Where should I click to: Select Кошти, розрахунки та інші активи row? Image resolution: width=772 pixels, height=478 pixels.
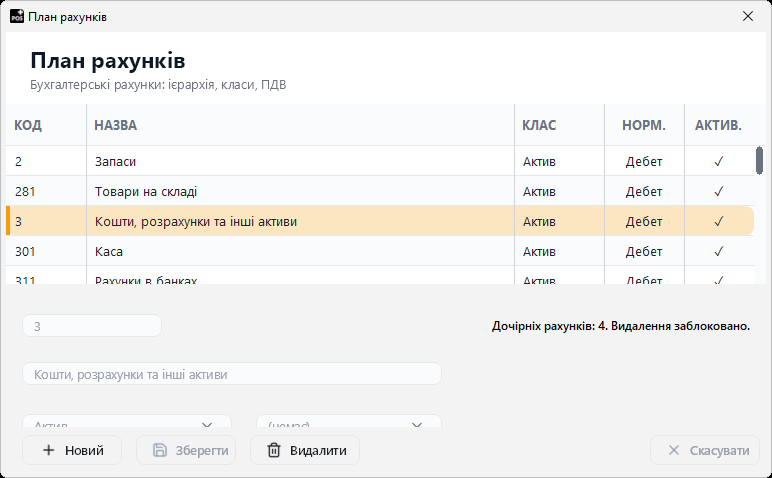(x=380, y=222)
